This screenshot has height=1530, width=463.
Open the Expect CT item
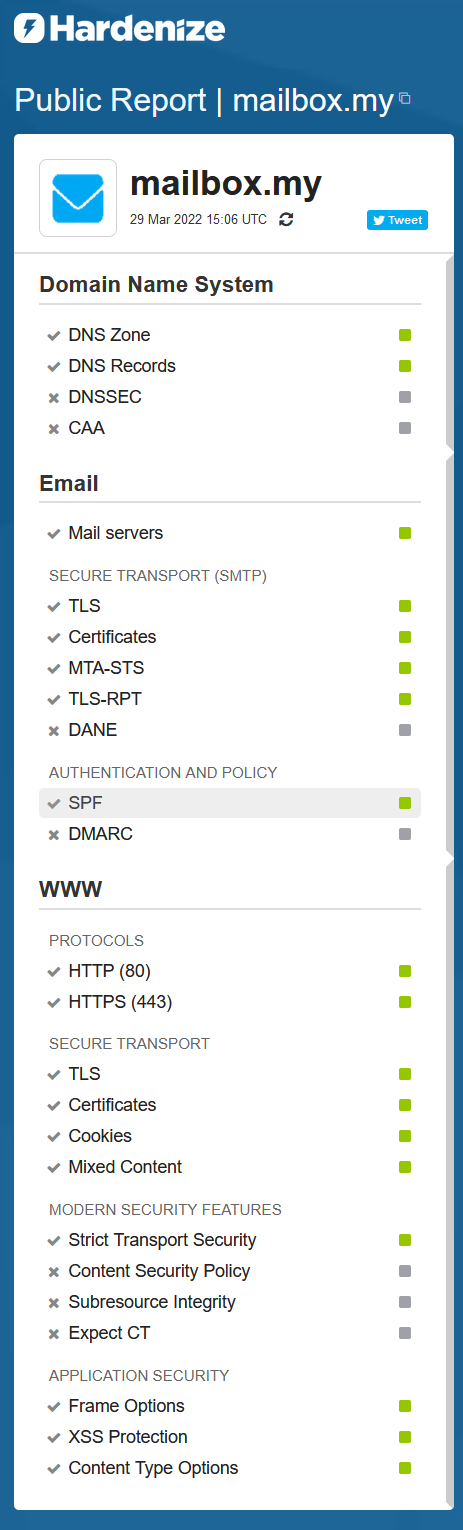click(230, 1333)
